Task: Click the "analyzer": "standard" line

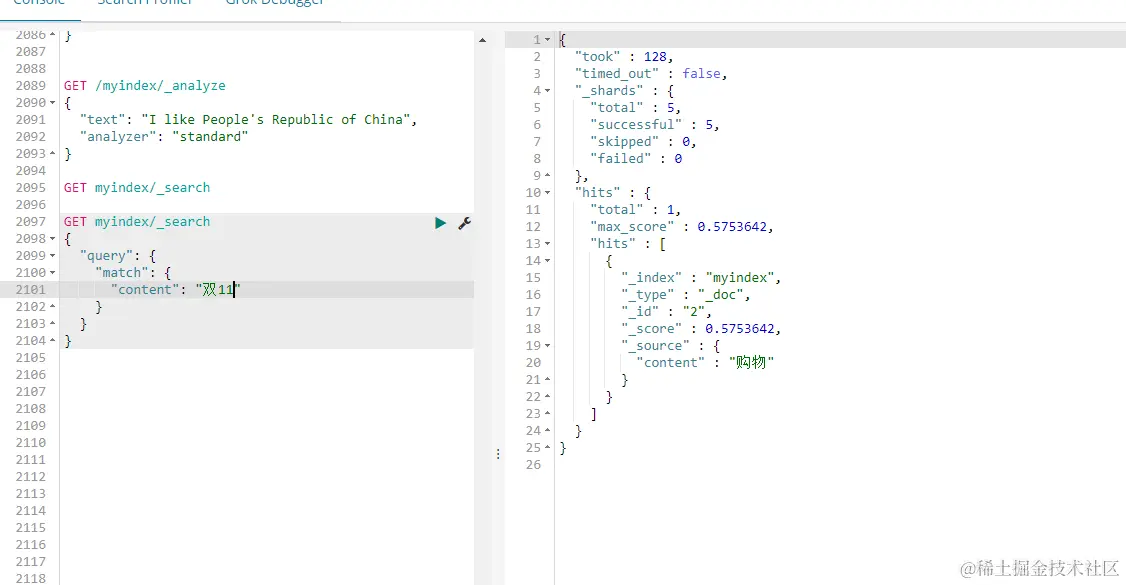Action: tap(164, 136)
